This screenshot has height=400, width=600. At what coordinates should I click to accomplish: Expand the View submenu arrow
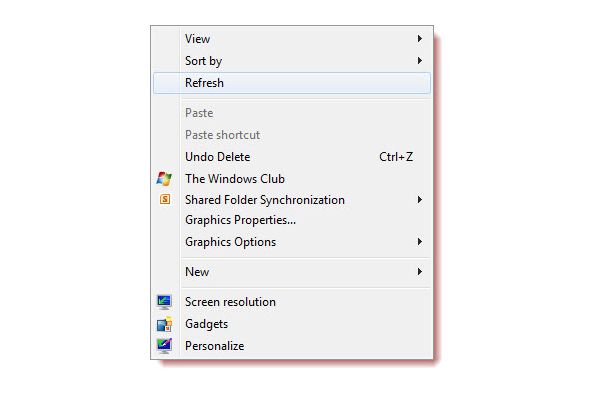(x=420, y=39)
